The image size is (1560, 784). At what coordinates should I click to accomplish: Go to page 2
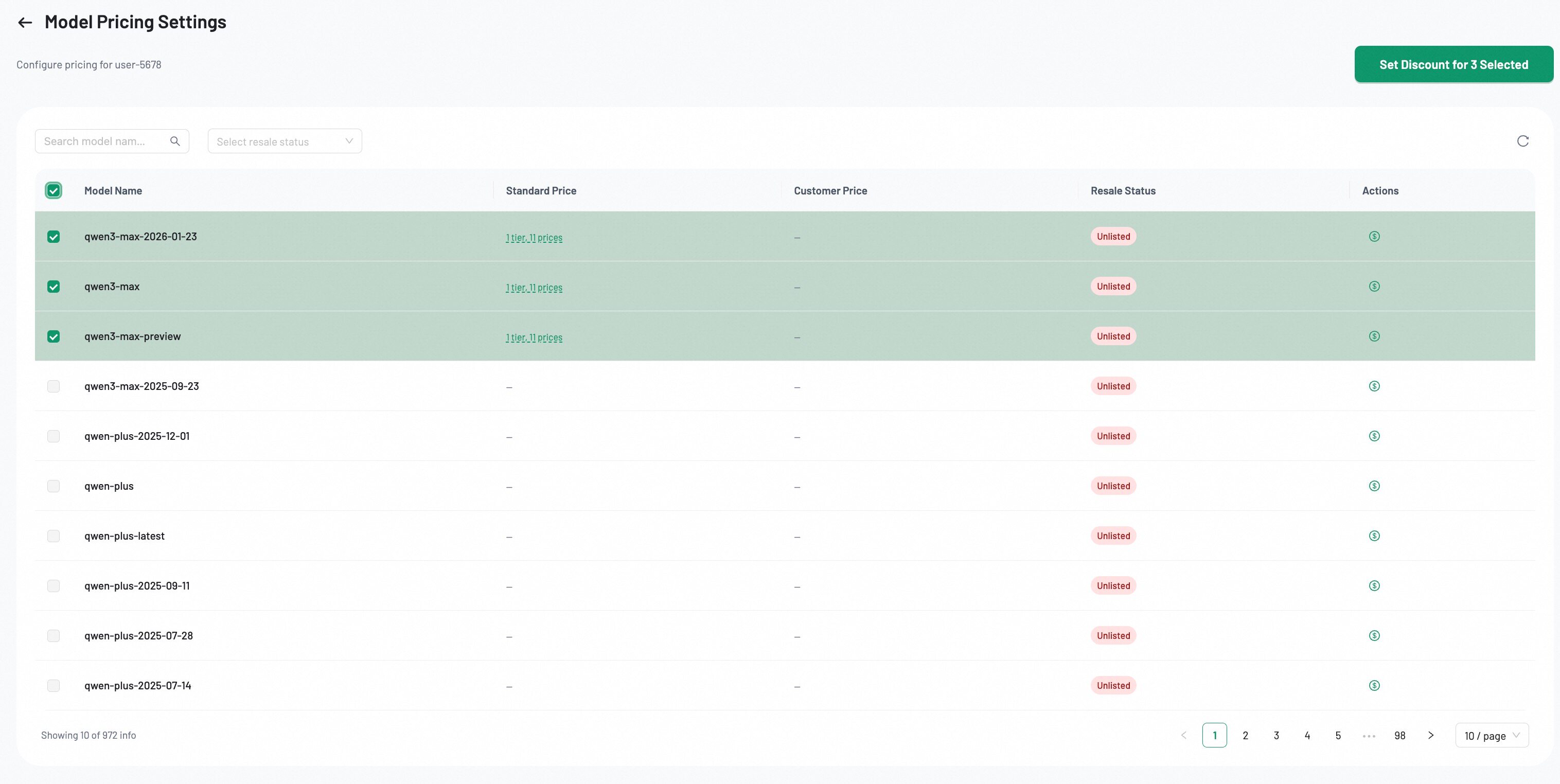point(1245,736)
